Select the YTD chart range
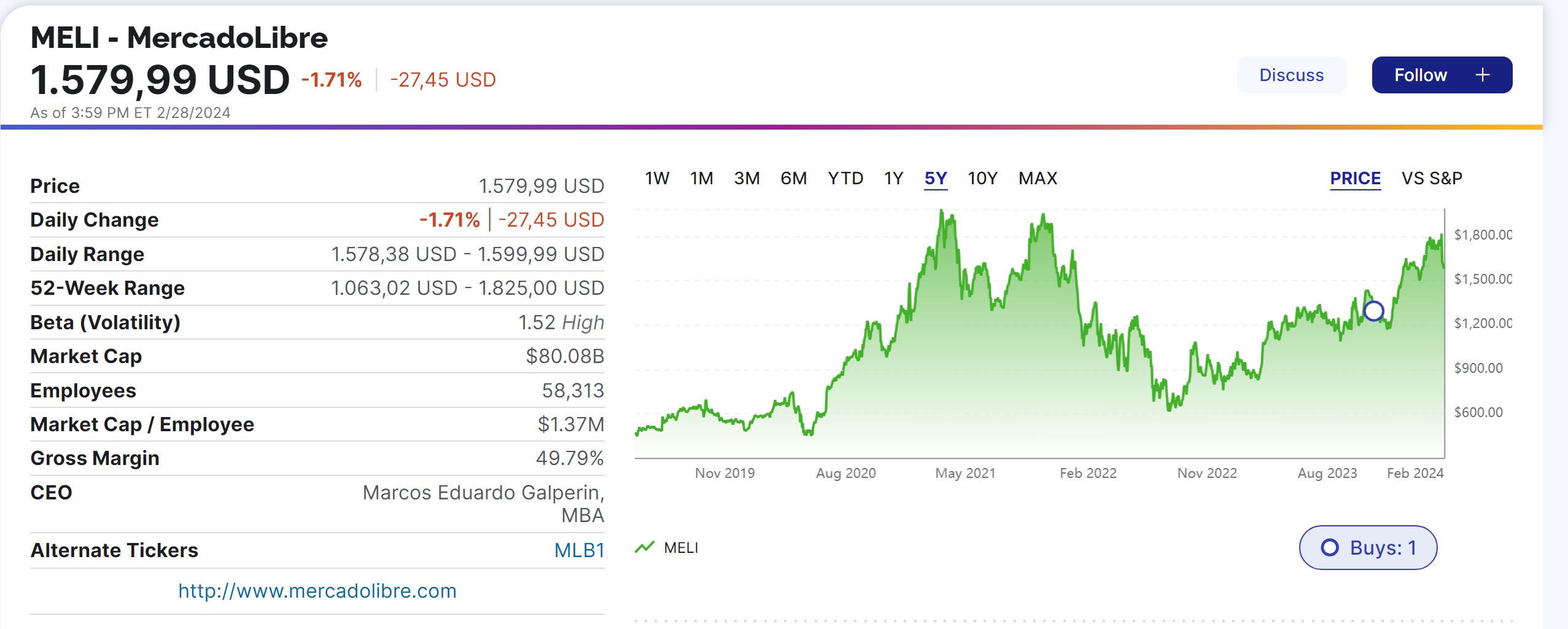Image resolution: width=1568 pixels, height=629 pixels. pos(845,178)
